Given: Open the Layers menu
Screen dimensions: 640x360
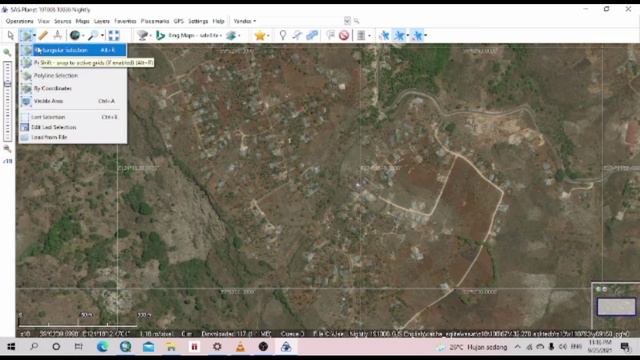Looking at the screenshot, I should click(102, 21).
